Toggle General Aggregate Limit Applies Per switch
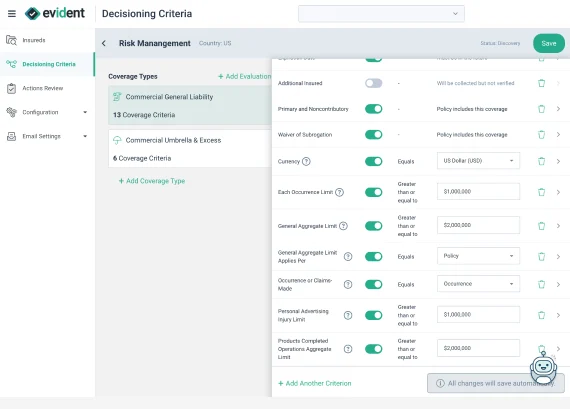This screenshot has width=570, height=409. 374,257
